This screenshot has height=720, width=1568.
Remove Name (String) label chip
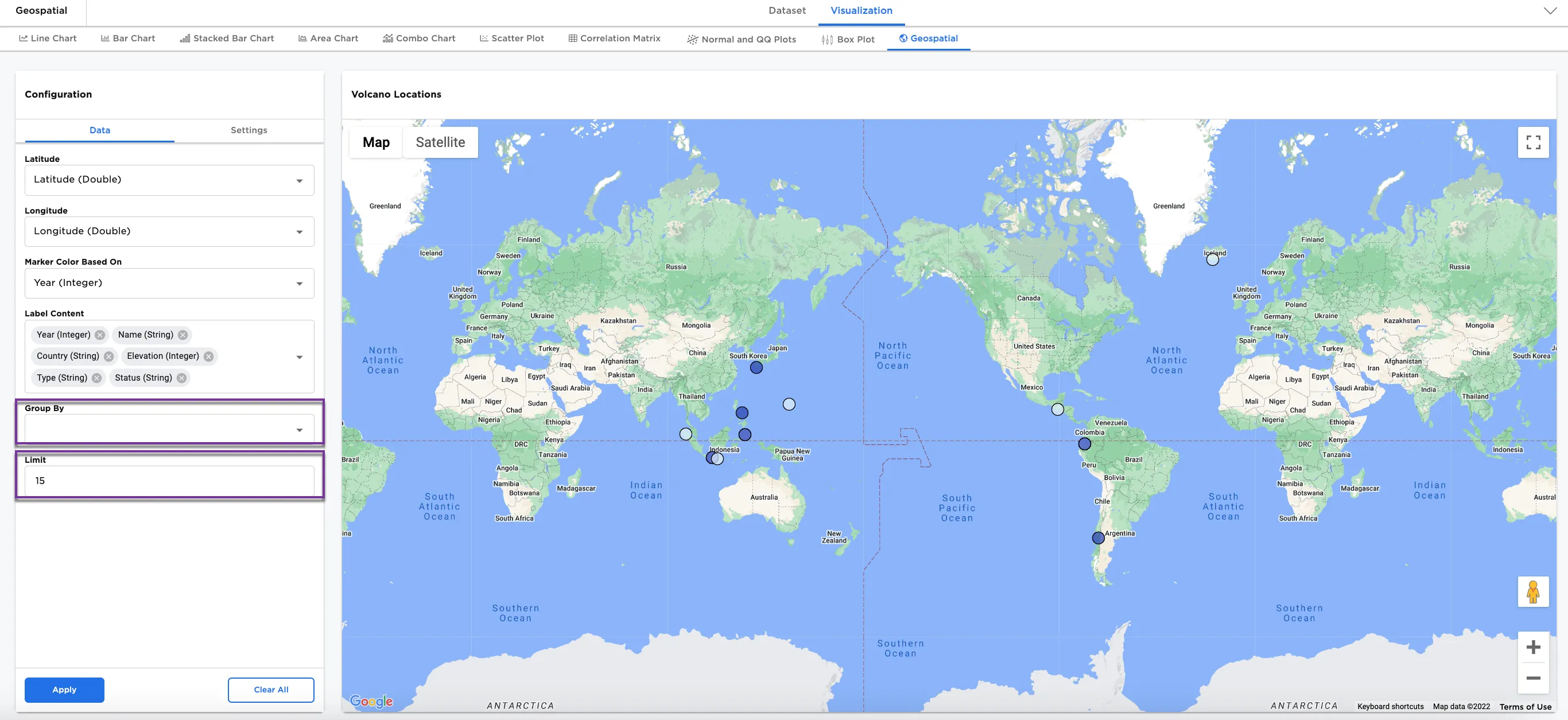(183, 335)
